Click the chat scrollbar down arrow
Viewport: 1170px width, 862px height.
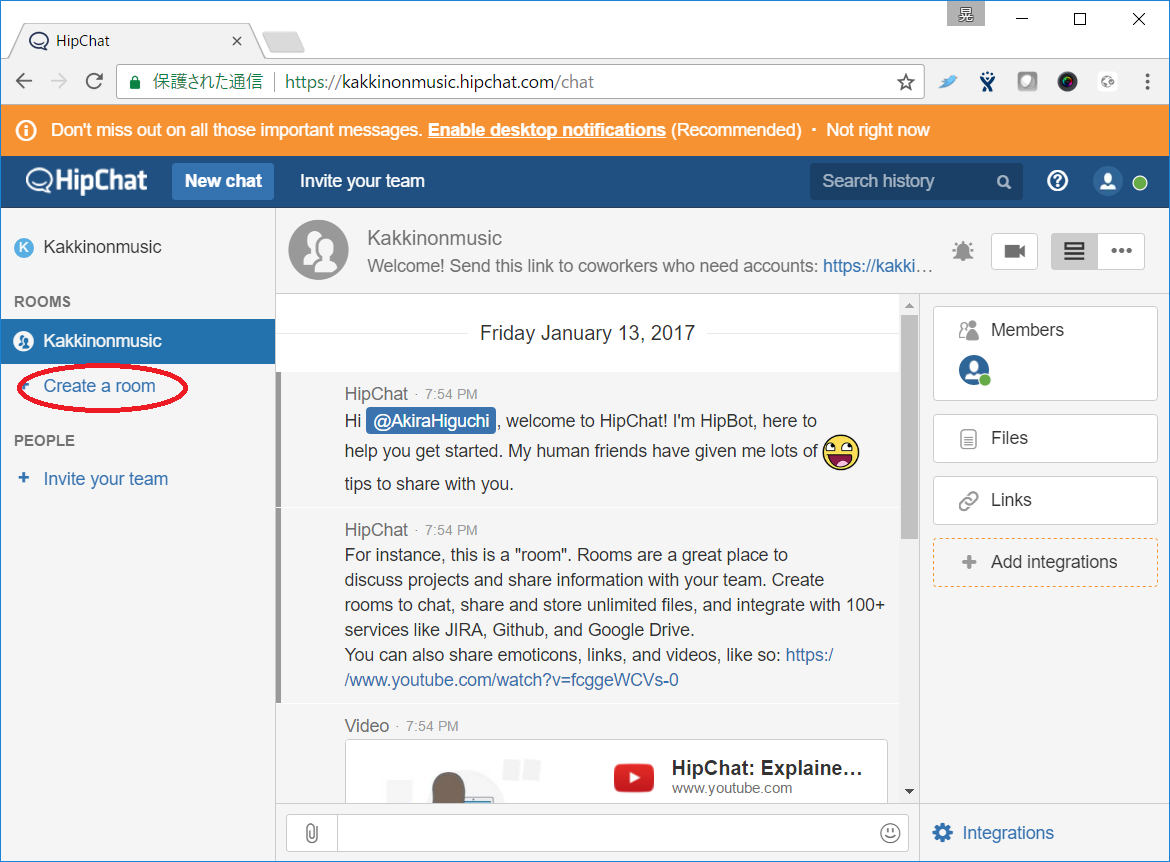click(x=909, y=791)
